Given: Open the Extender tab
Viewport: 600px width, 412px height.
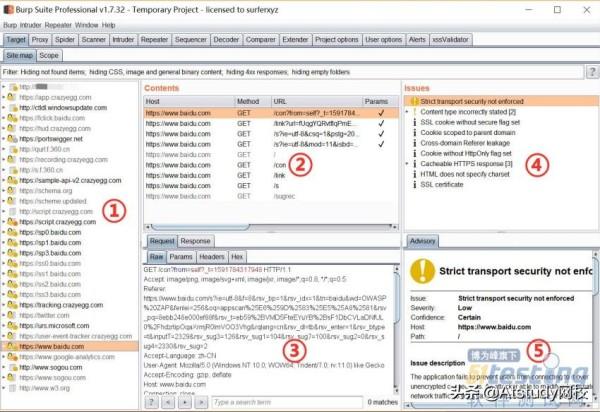Looking at the screenshot, I should click(x=295, y=40).
